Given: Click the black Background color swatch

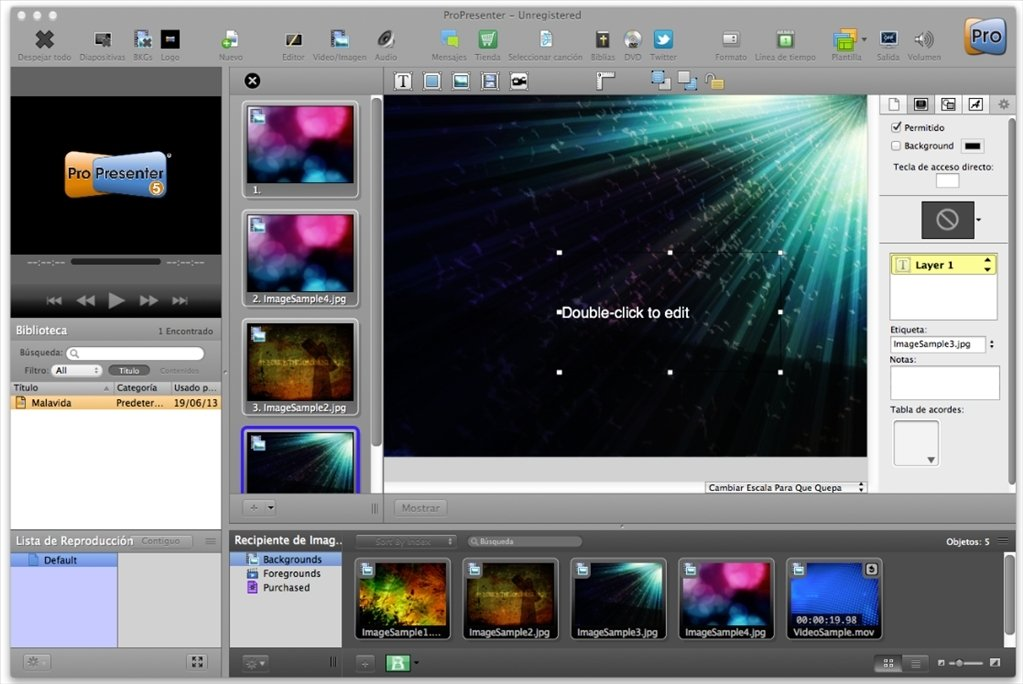Looking at the screenshot, I should pyautogui.click(x=972, y=146).
